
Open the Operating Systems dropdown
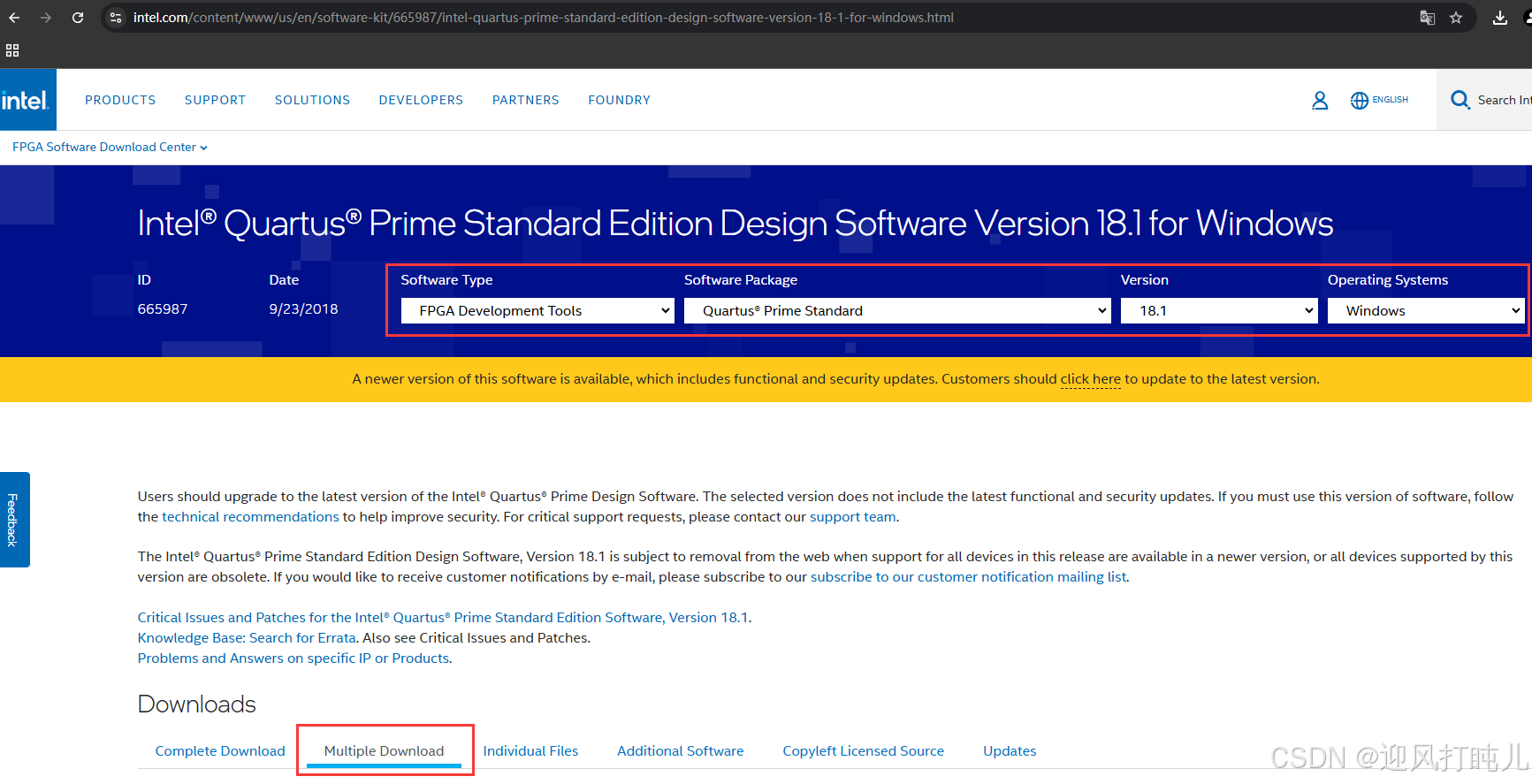point(1426,310)
